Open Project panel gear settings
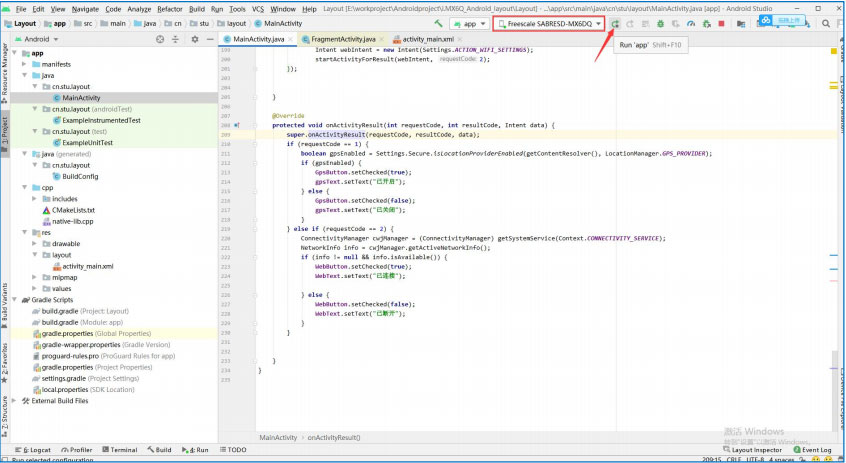Image resolution: width=846 pixels, height=463 pixels. pos(195,39)
